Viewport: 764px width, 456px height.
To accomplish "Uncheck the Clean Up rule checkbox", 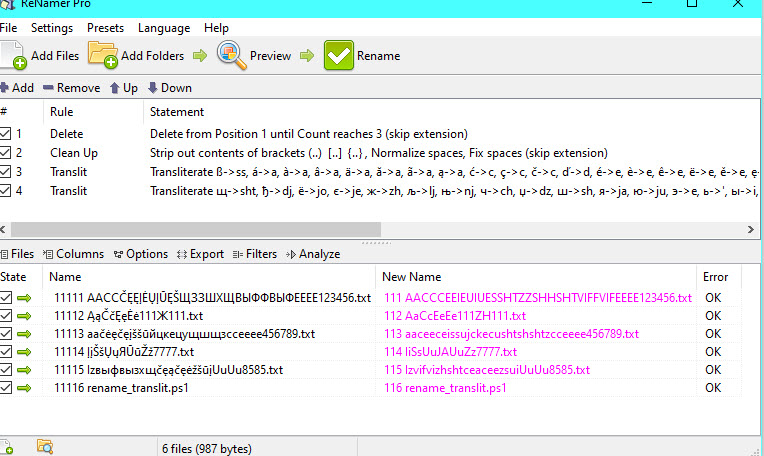I will [6, 153].
